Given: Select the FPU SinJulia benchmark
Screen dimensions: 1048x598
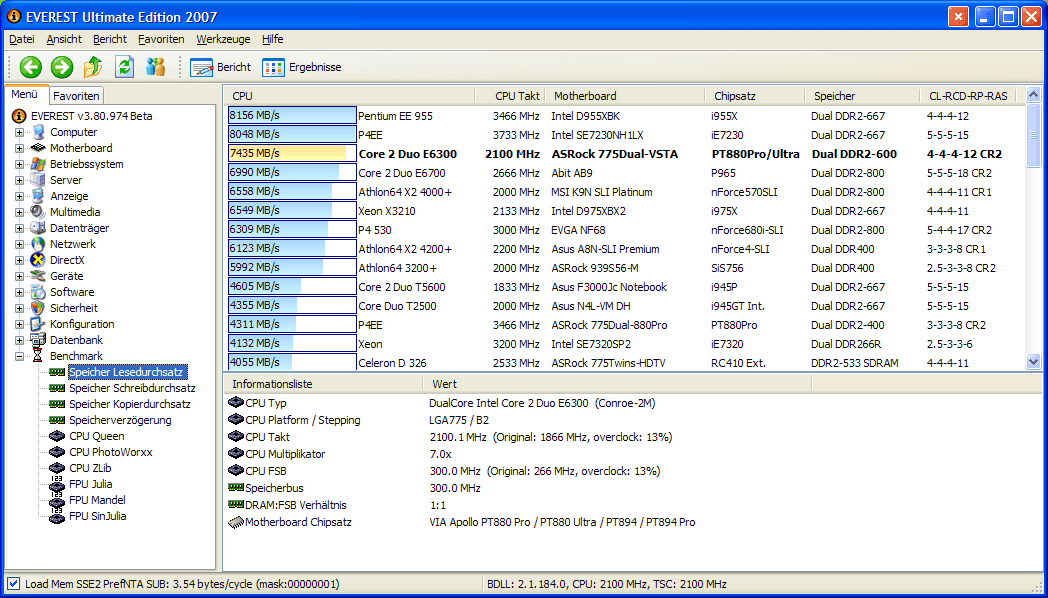Looking at the screenshot, I should pyautogui.click(x=98, y=516).
